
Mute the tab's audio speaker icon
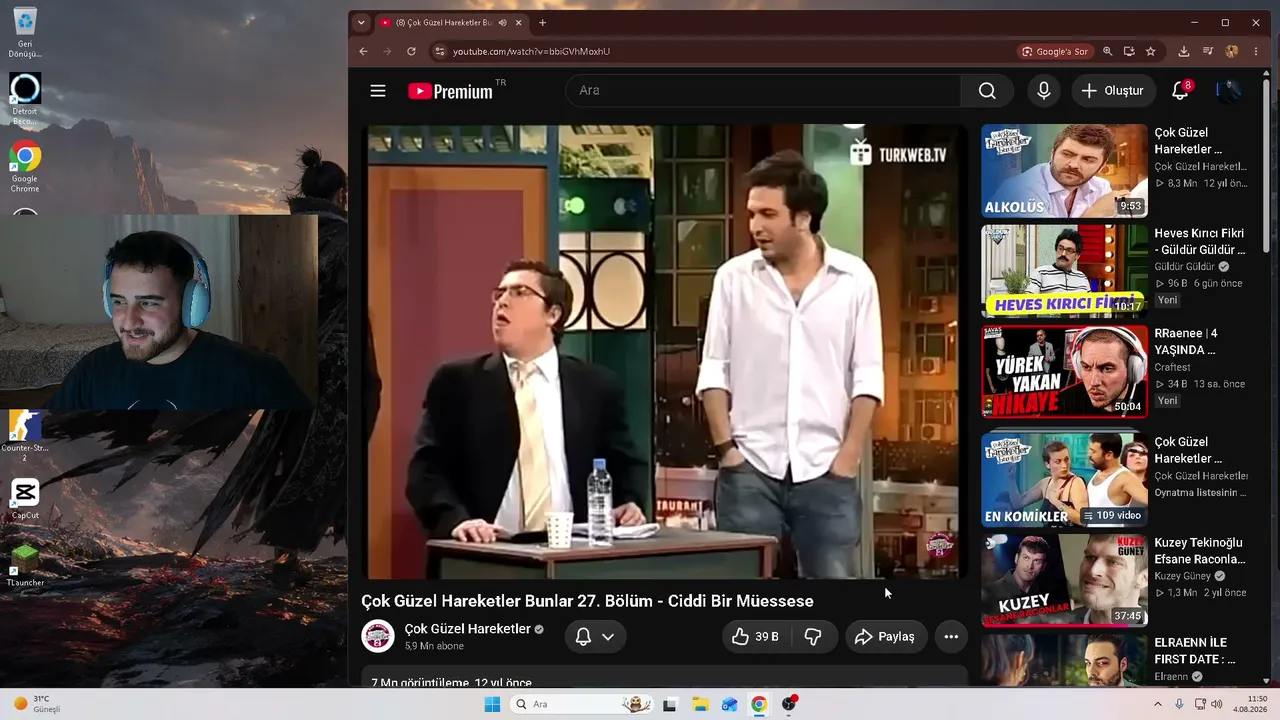coord(502,23)
